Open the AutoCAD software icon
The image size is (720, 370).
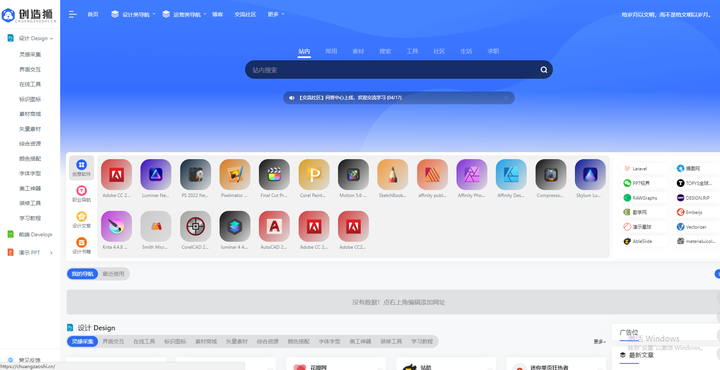pyautogui.click(x=274, y=226)
